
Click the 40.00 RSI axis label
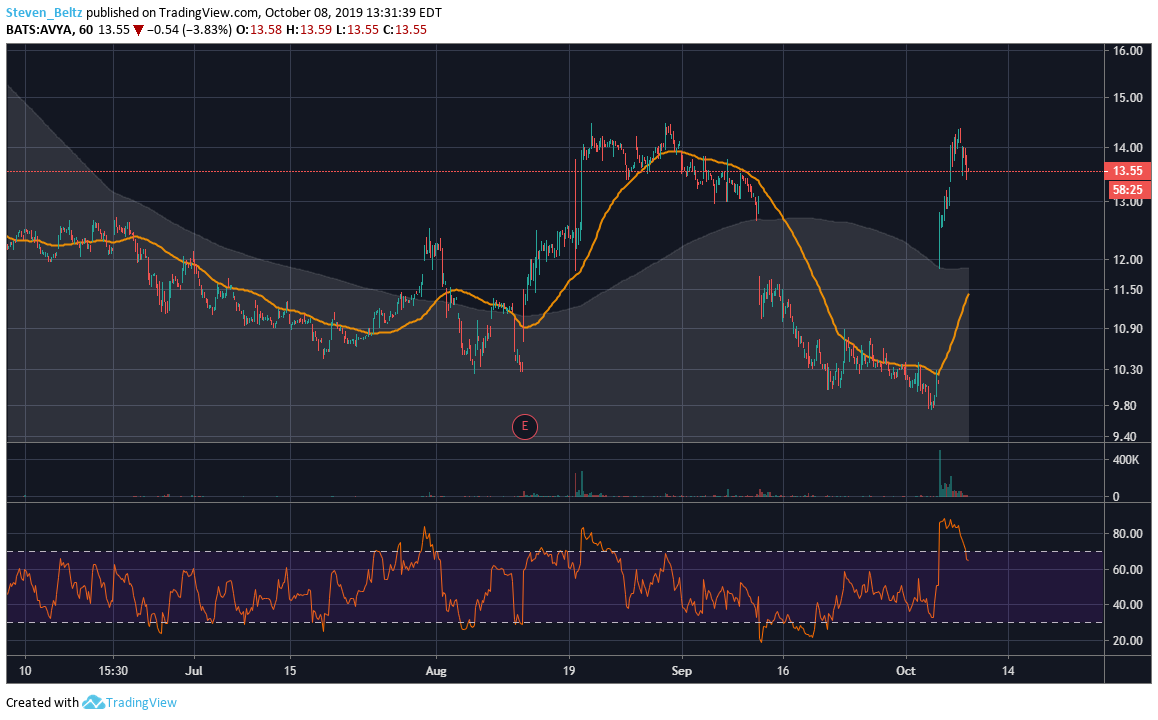click(x=1128, y=605)
